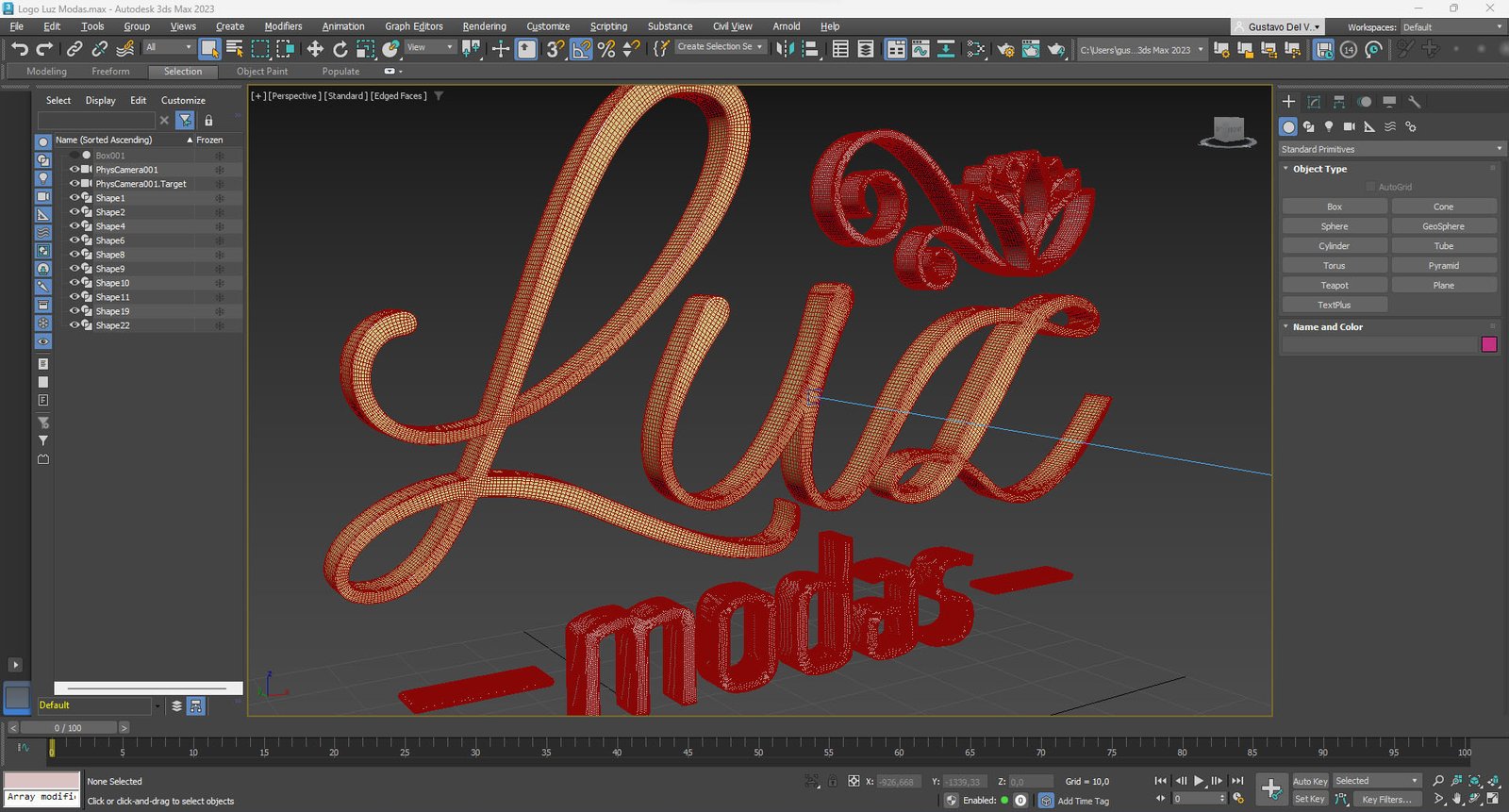The width and height of the screenshot is (1509, 812).
Task: Click the TextPlus button
Action: coord(1335,306)
